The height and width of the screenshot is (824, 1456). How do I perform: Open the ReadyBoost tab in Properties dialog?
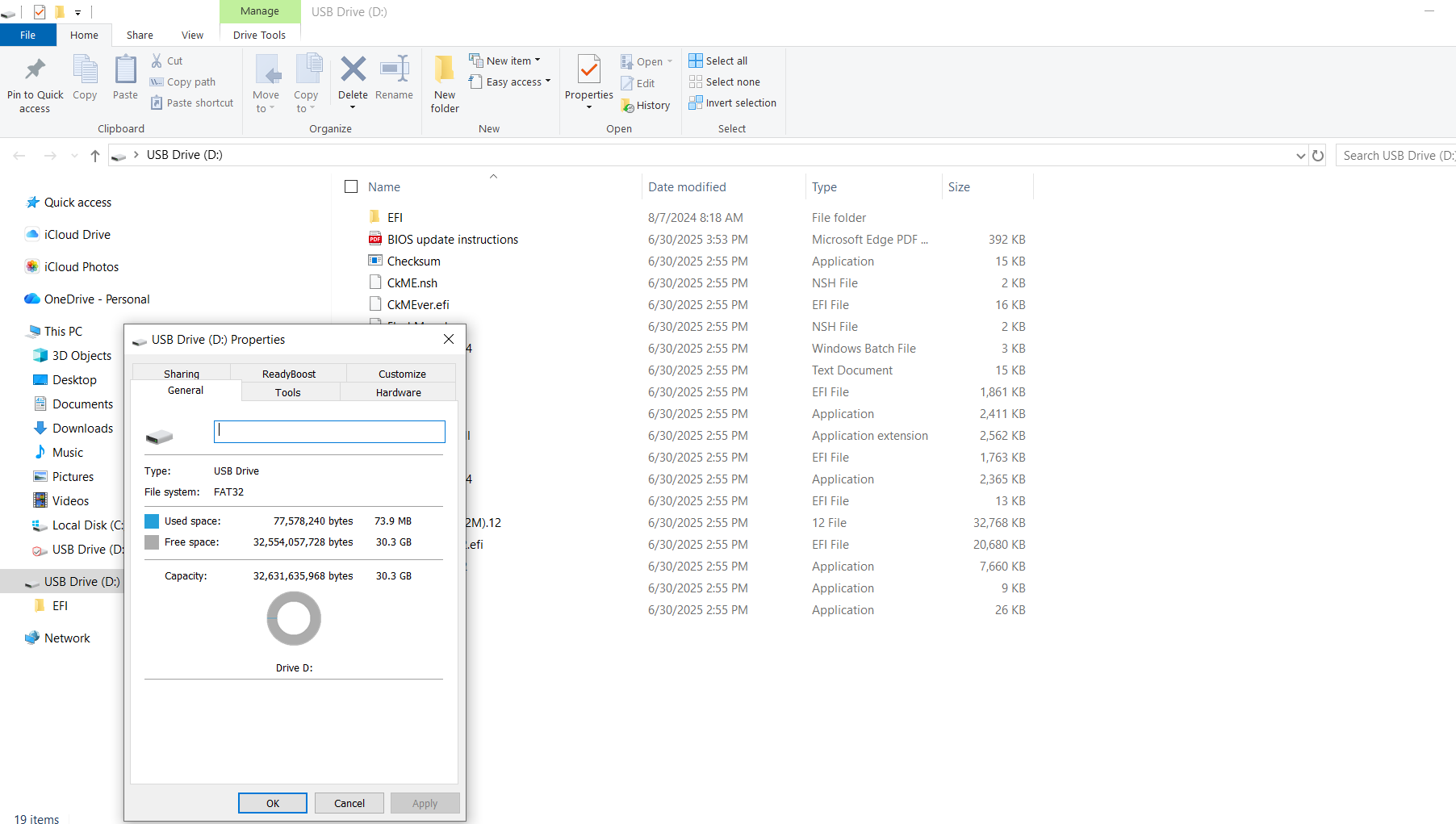[x=289, y=374]
